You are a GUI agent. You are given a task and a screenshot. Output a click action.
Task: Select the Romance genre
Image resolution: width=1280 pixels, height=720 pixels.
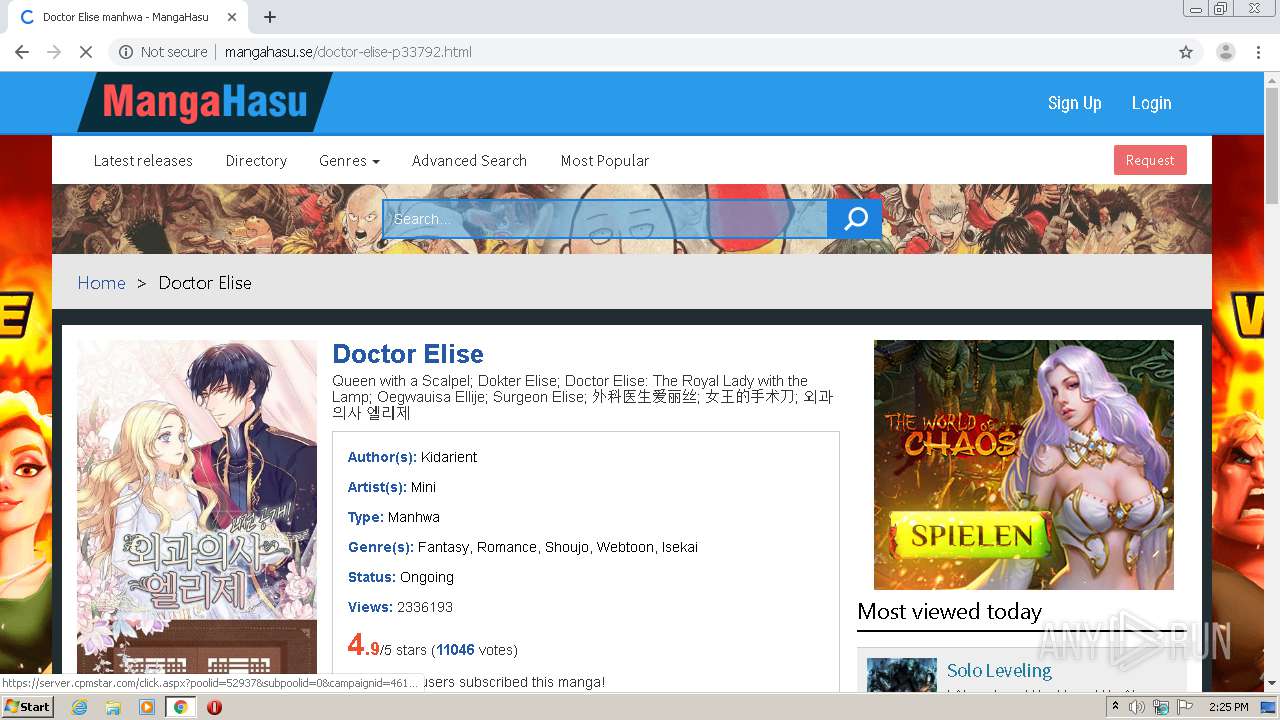coord(507,547)
